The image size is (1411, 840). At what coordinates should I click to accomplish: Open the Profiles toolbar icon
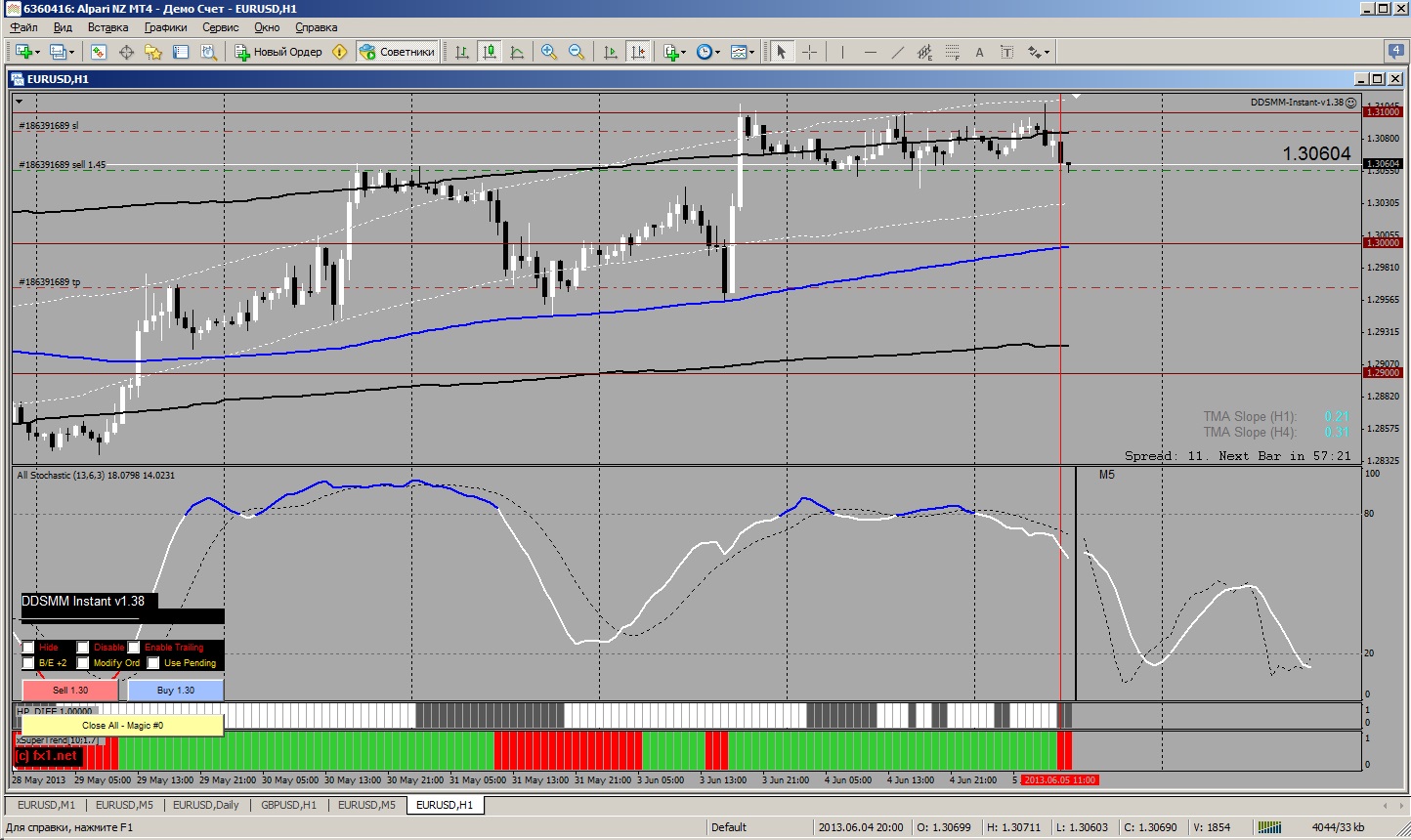[58, 52]
